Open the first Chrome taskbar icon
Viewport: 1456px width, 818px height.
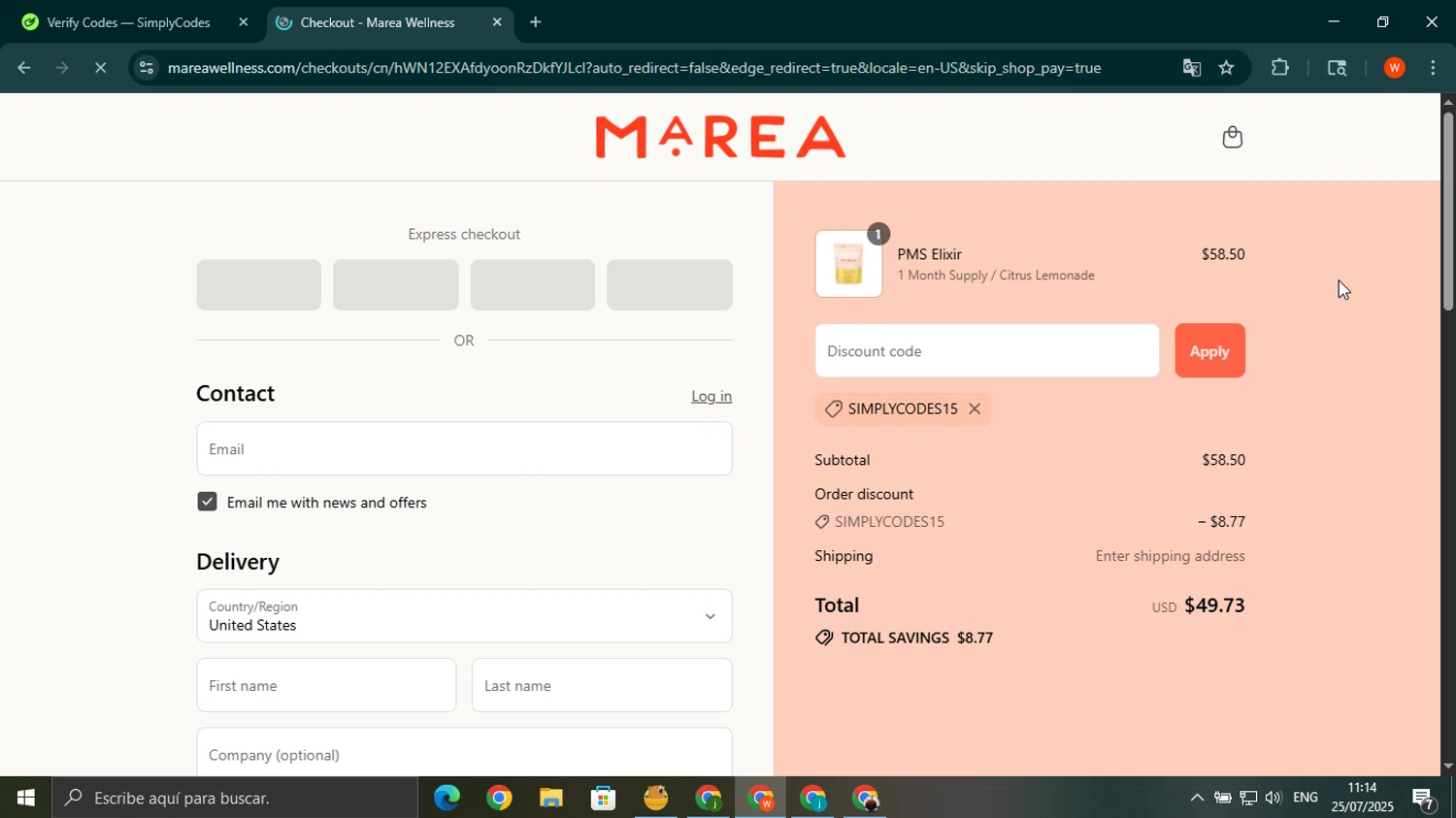coord(499,798)
